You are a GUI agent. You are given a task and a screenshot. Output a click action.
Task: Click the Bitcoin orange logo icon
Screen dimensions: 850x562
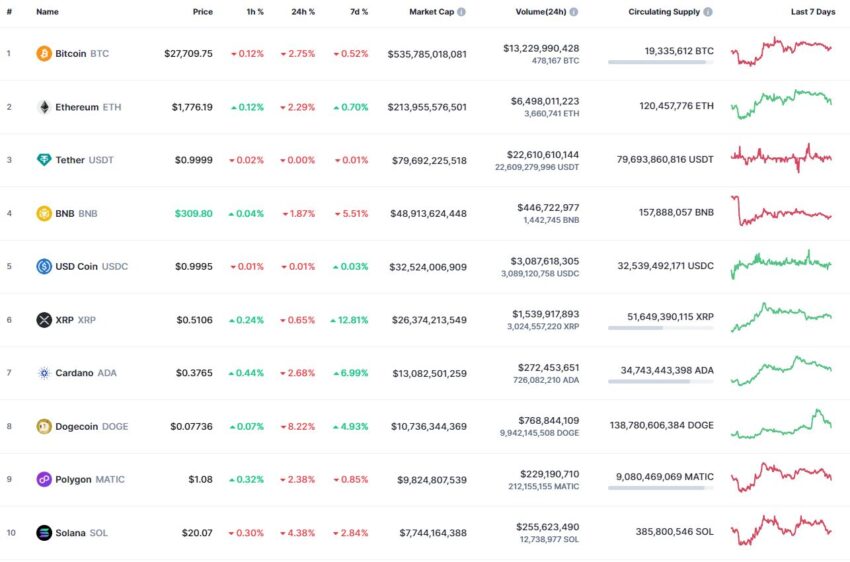44,54
